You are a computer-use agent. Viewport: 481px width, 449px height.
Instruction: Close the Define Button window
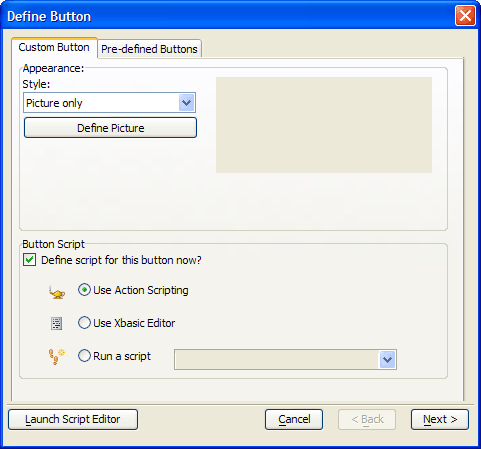[x=465, y=16]
